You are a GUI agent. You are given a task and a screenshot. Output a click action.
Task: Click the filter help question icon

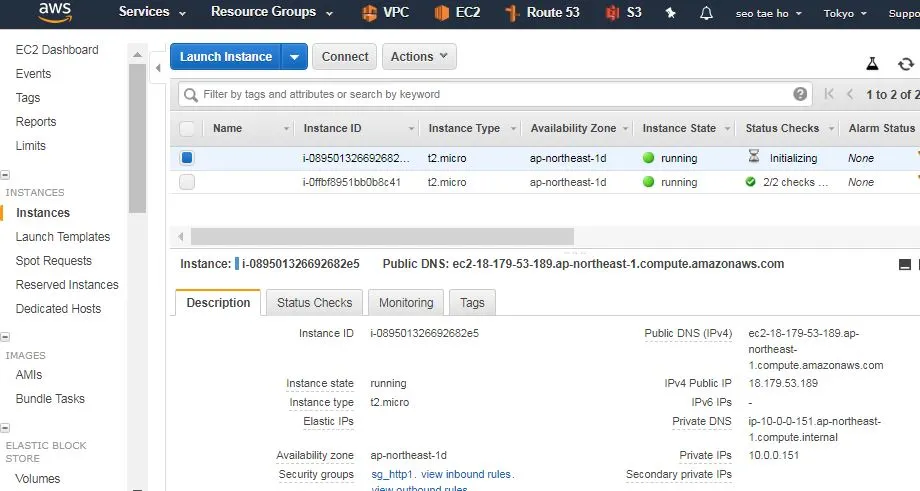tap(800, 94)
